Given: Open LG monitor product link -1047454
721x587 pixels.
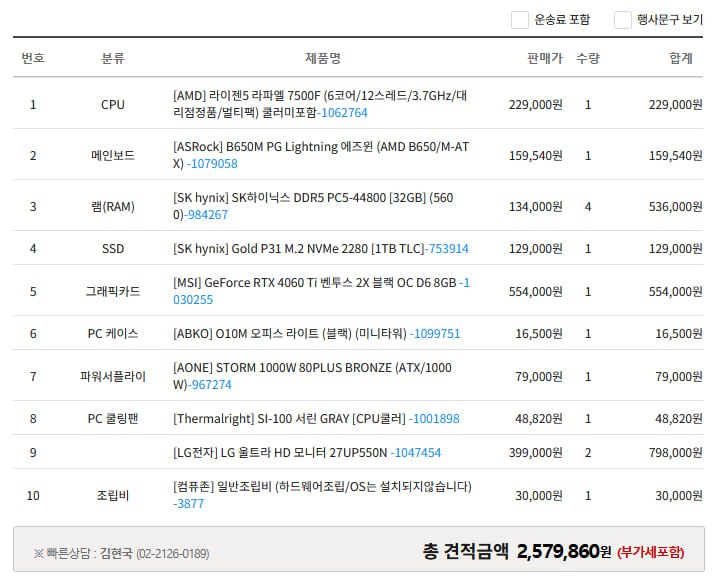Looking at the screenshot, I should click(416, 453).
